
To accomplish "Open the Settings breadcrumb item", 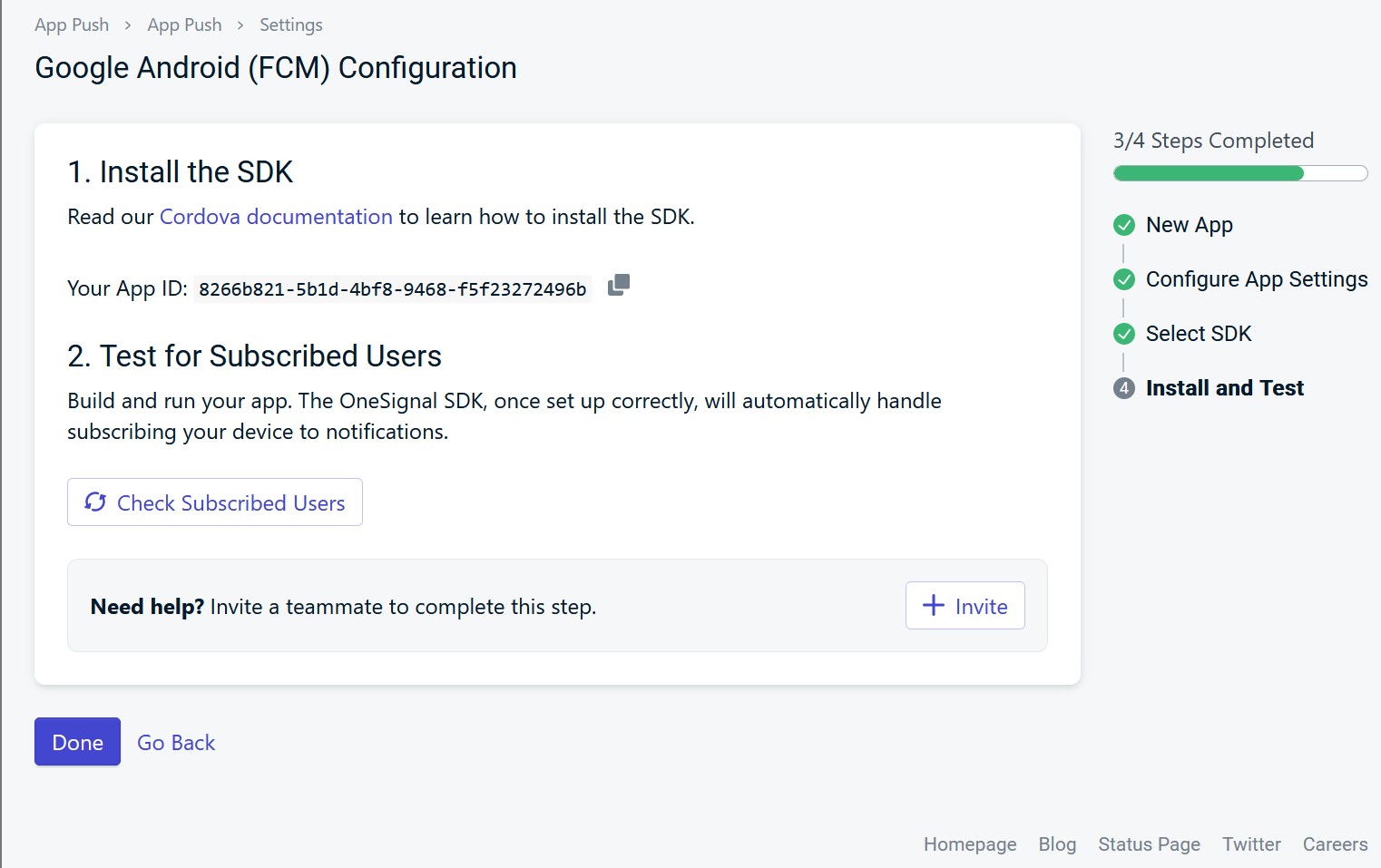I will pos(290,25).
